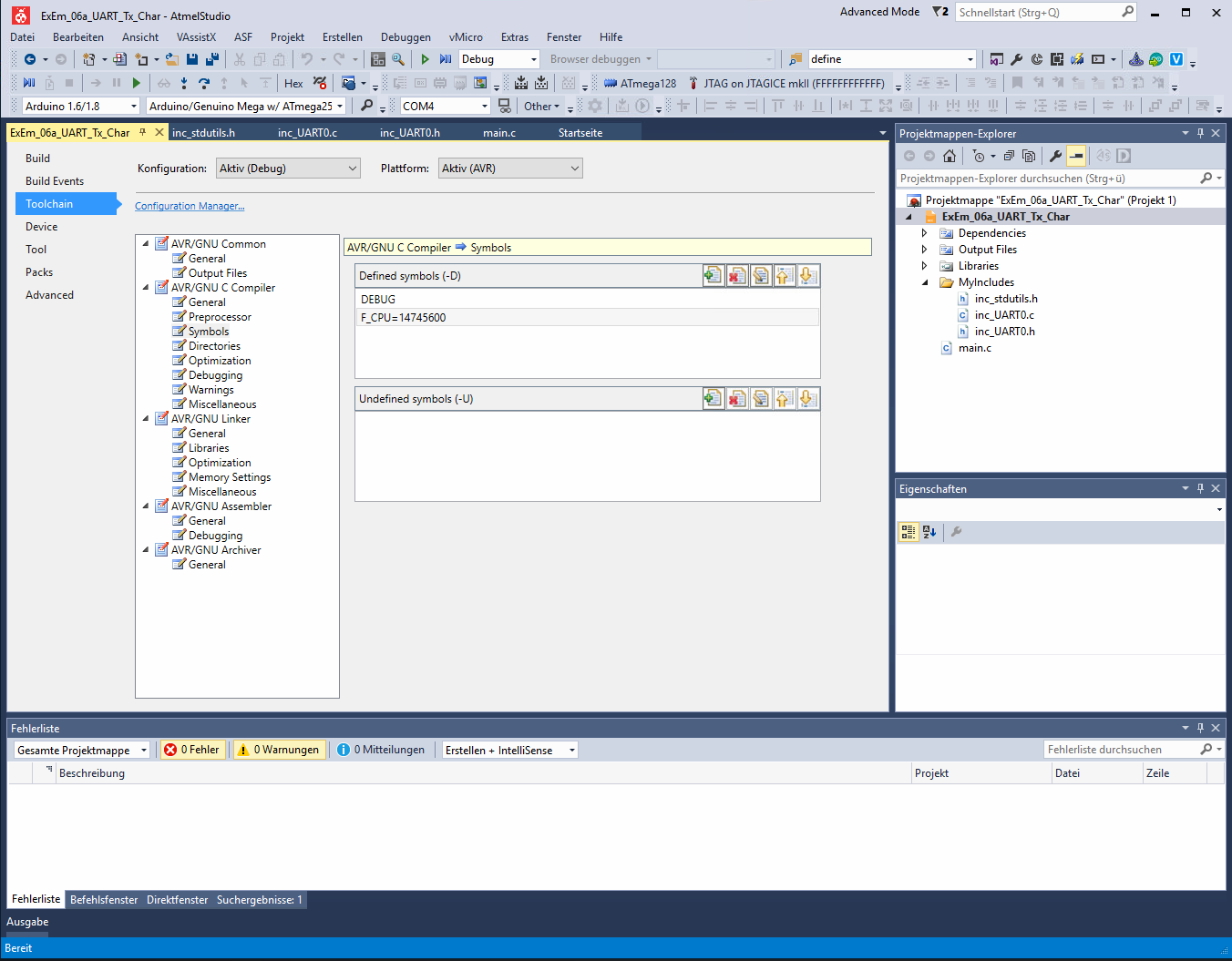Open the Plattform Aktiv (AVR) dropdown

click(510, 169)
